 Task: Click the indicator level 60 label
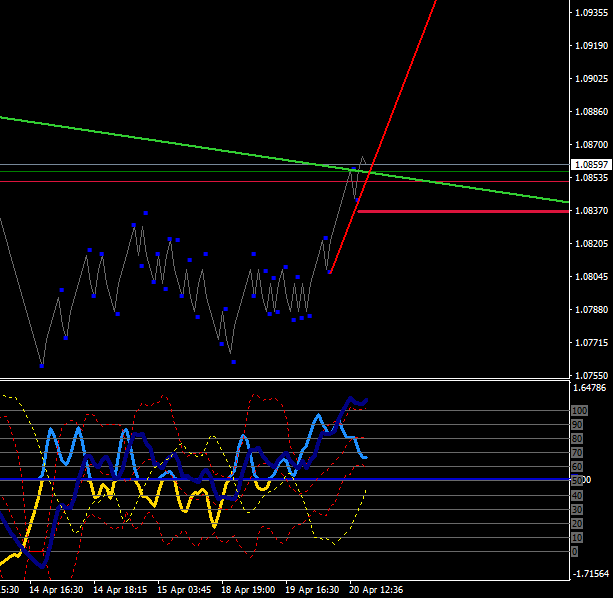(577, 466)
